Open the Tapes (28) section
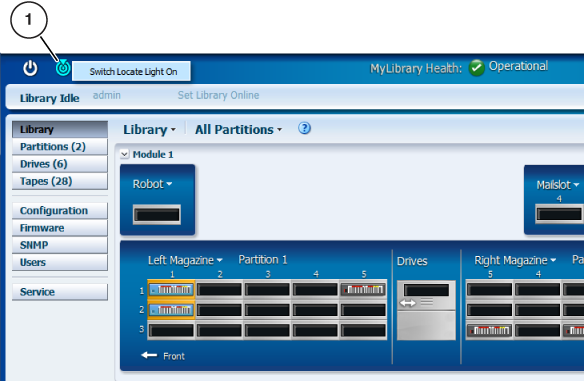This screenshot has width=584, height=381. click(60, 181)
